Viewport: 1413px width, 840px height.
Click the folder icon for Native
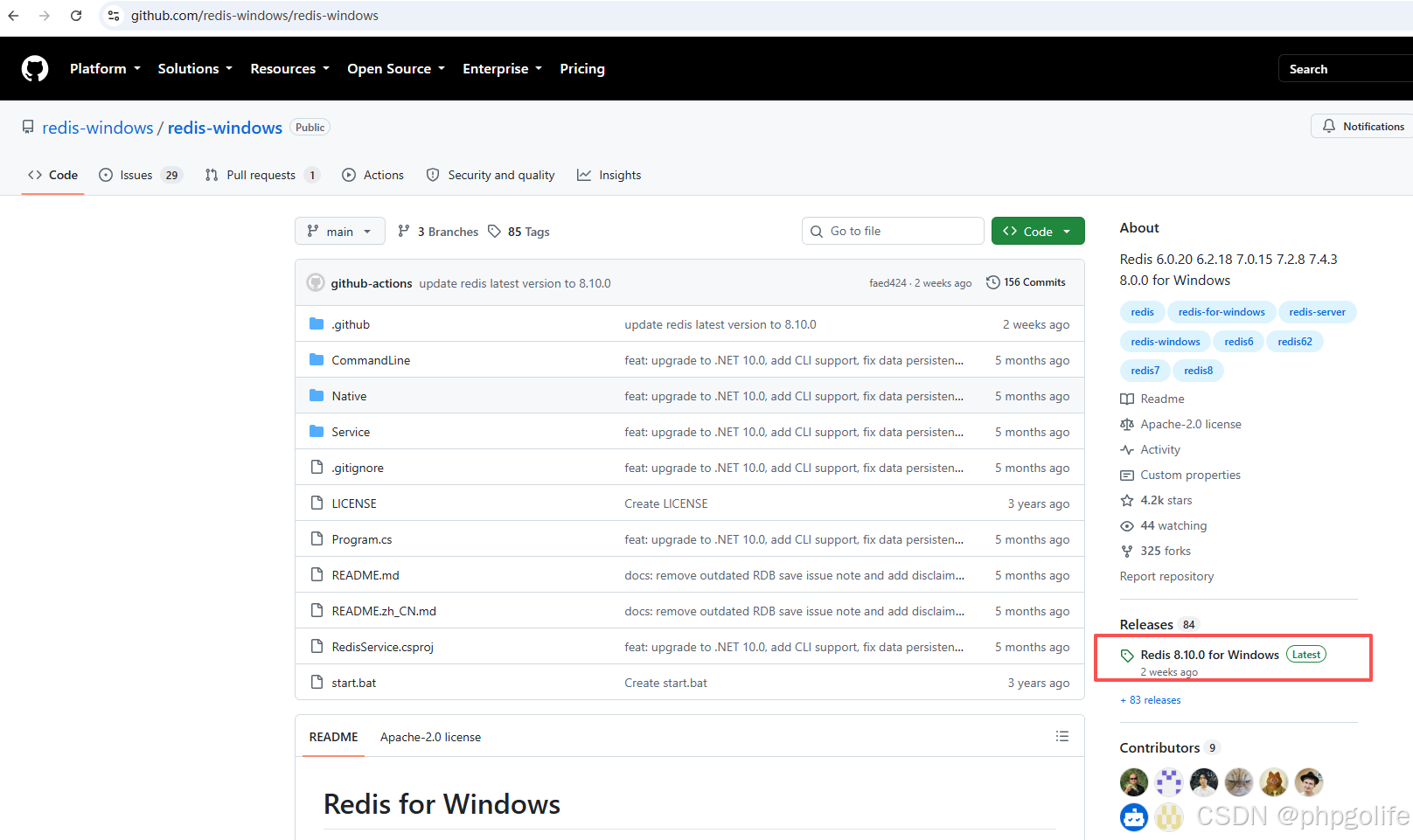pyautogui.click(x=317, y=396)
